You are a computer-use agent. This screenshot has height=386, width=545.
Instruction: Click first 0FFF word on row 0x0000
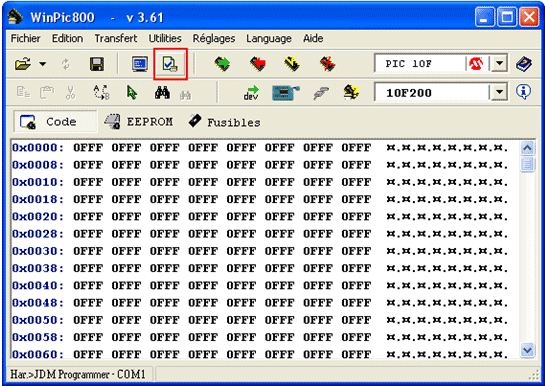pos(88,148)
